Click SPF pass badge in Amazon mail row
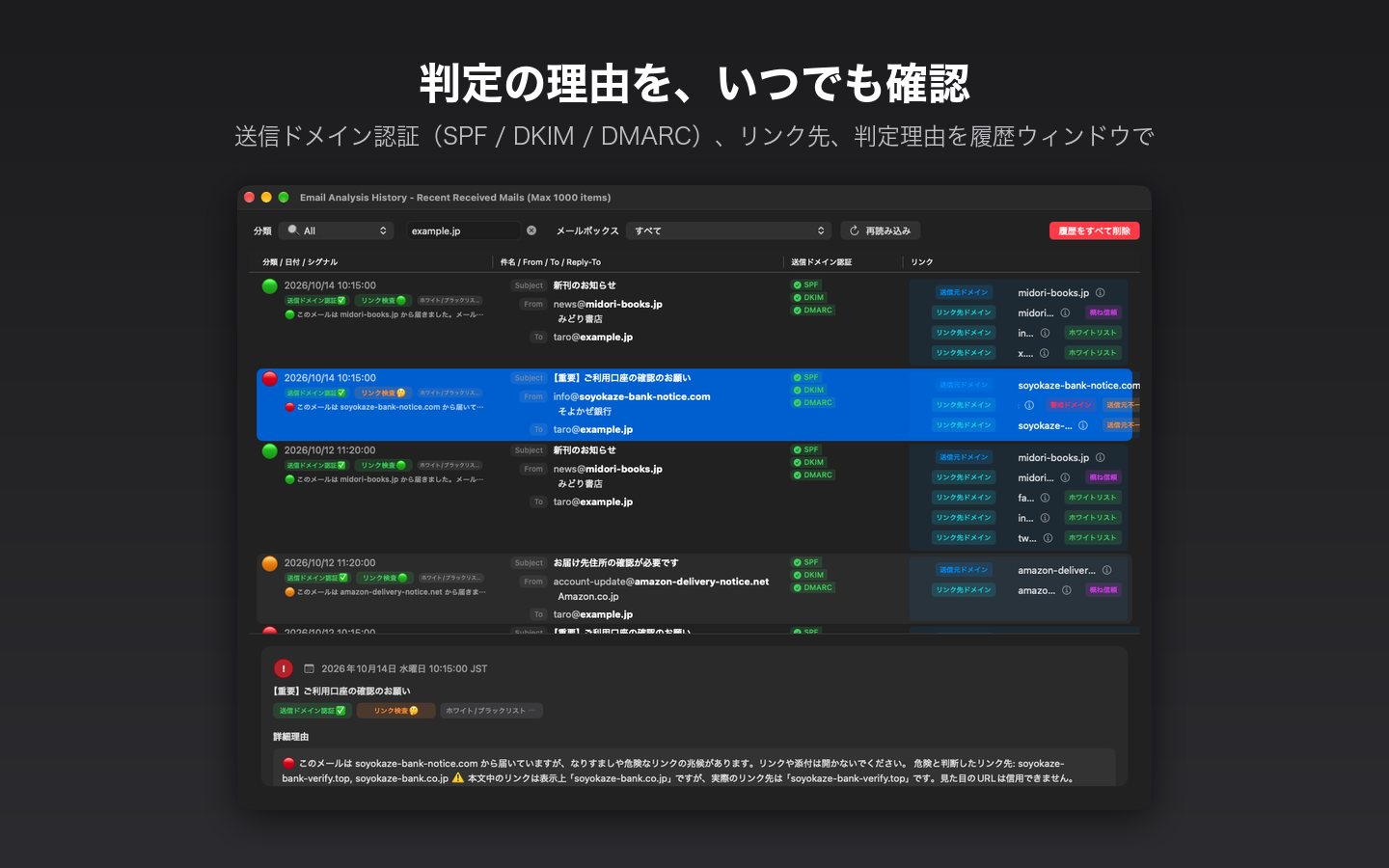Viewport: 1389px width, 868px height. (806, 562)
